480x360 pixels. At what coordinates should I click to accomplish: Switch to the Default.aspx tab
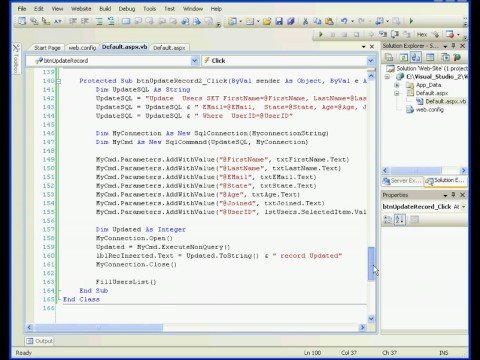169,48
